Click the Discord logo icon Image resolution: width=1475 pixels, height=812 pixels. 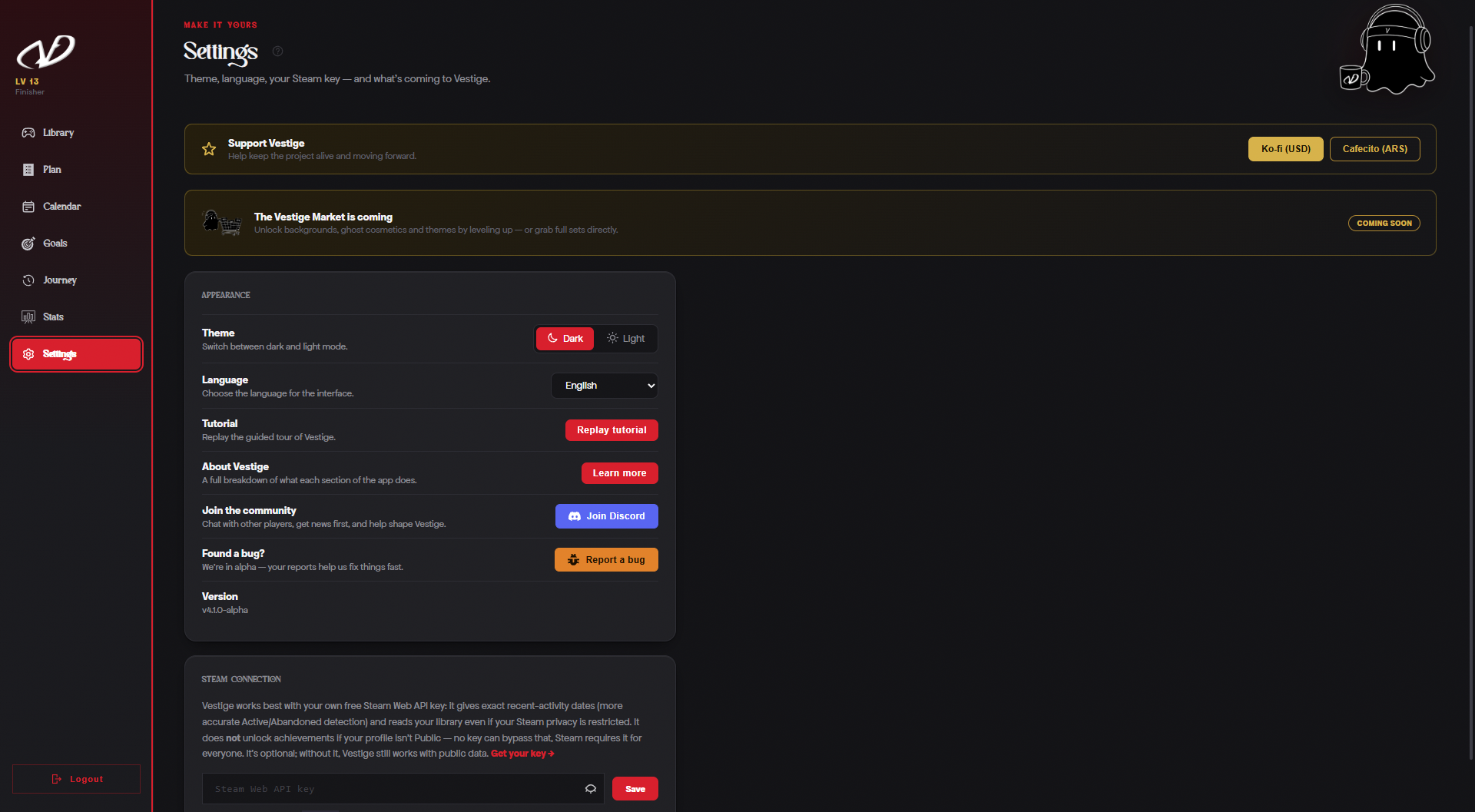[x=575, y=516]
